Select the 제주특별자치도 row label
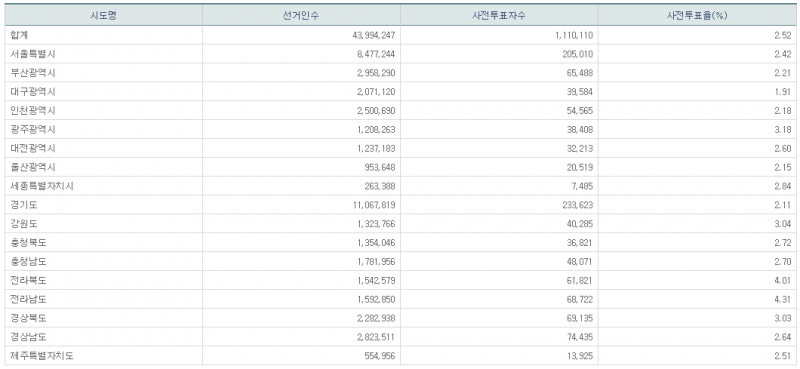The image size is (800, 369). tap(42, 356)
